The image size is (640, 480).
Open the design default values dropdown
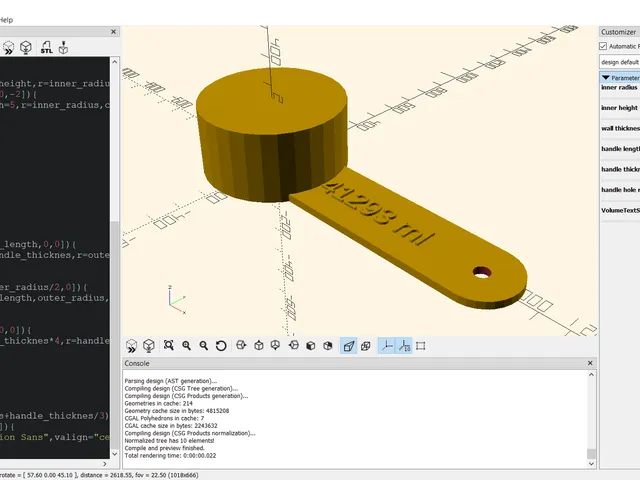point(620,62)
